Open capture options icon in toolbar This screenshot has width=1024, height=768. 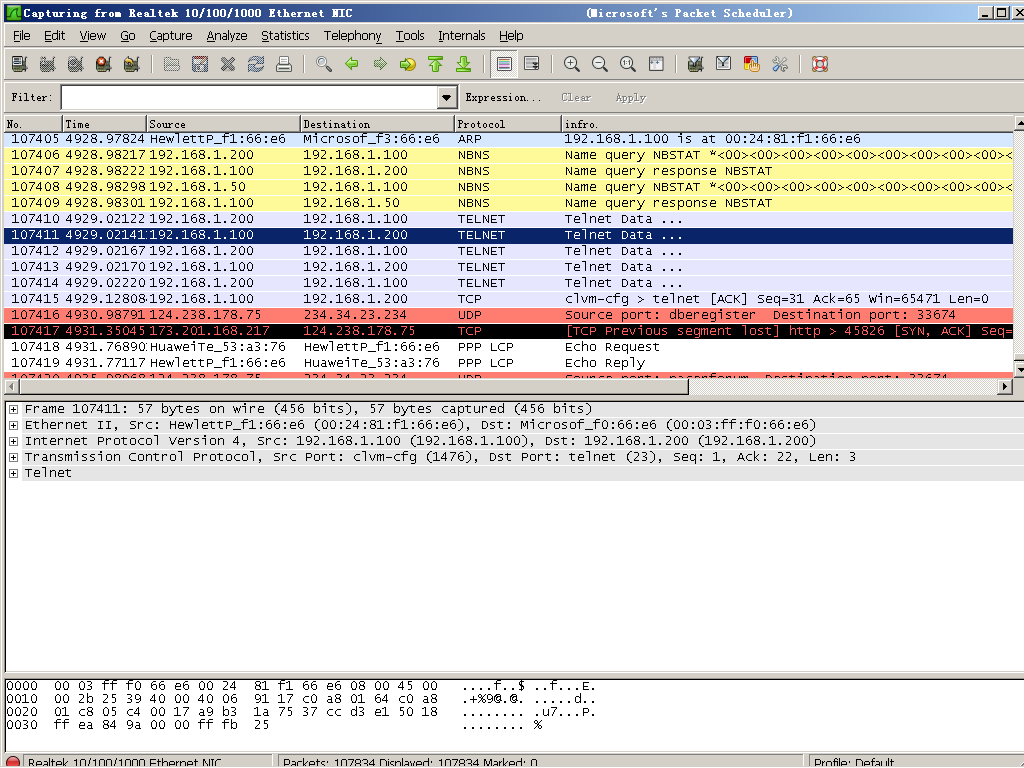click(47, 64)
